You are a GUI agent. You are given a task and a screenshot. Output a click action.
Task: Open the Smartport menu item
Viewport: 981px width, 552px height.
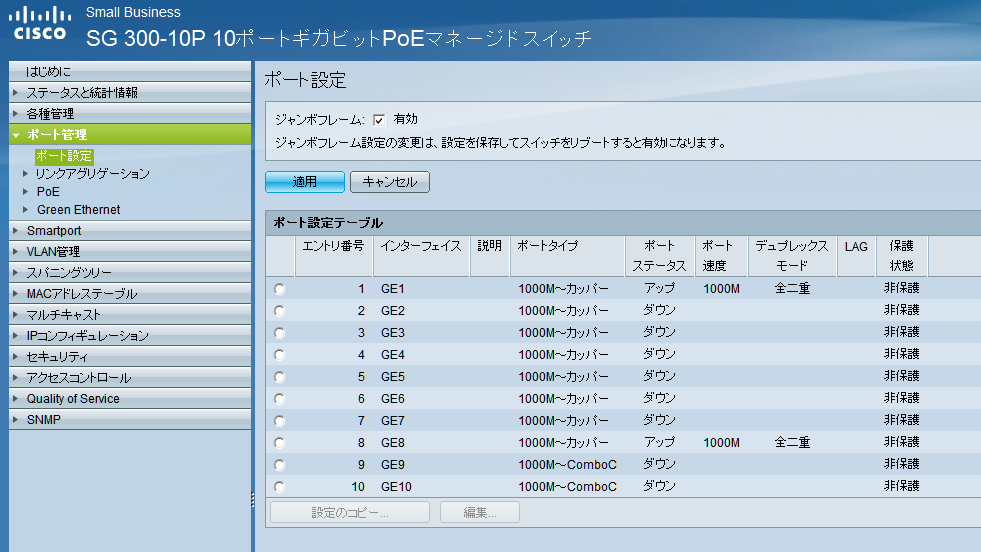tap(130, 230)
